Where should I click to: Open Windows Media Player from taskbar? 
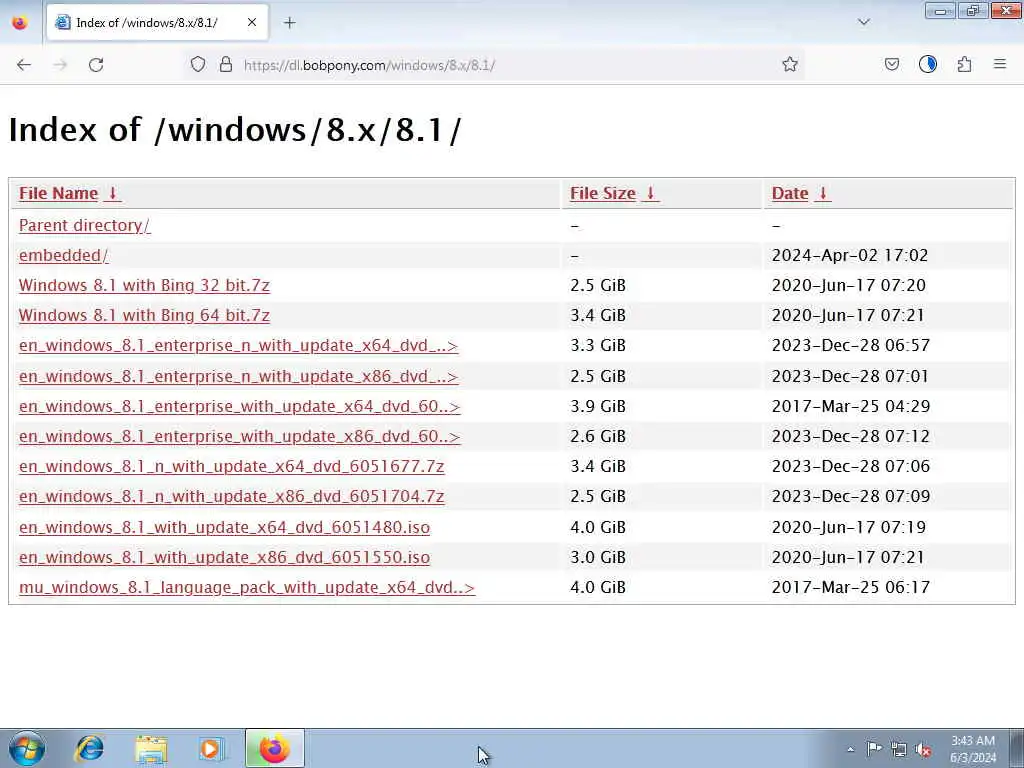pos(212,749)
